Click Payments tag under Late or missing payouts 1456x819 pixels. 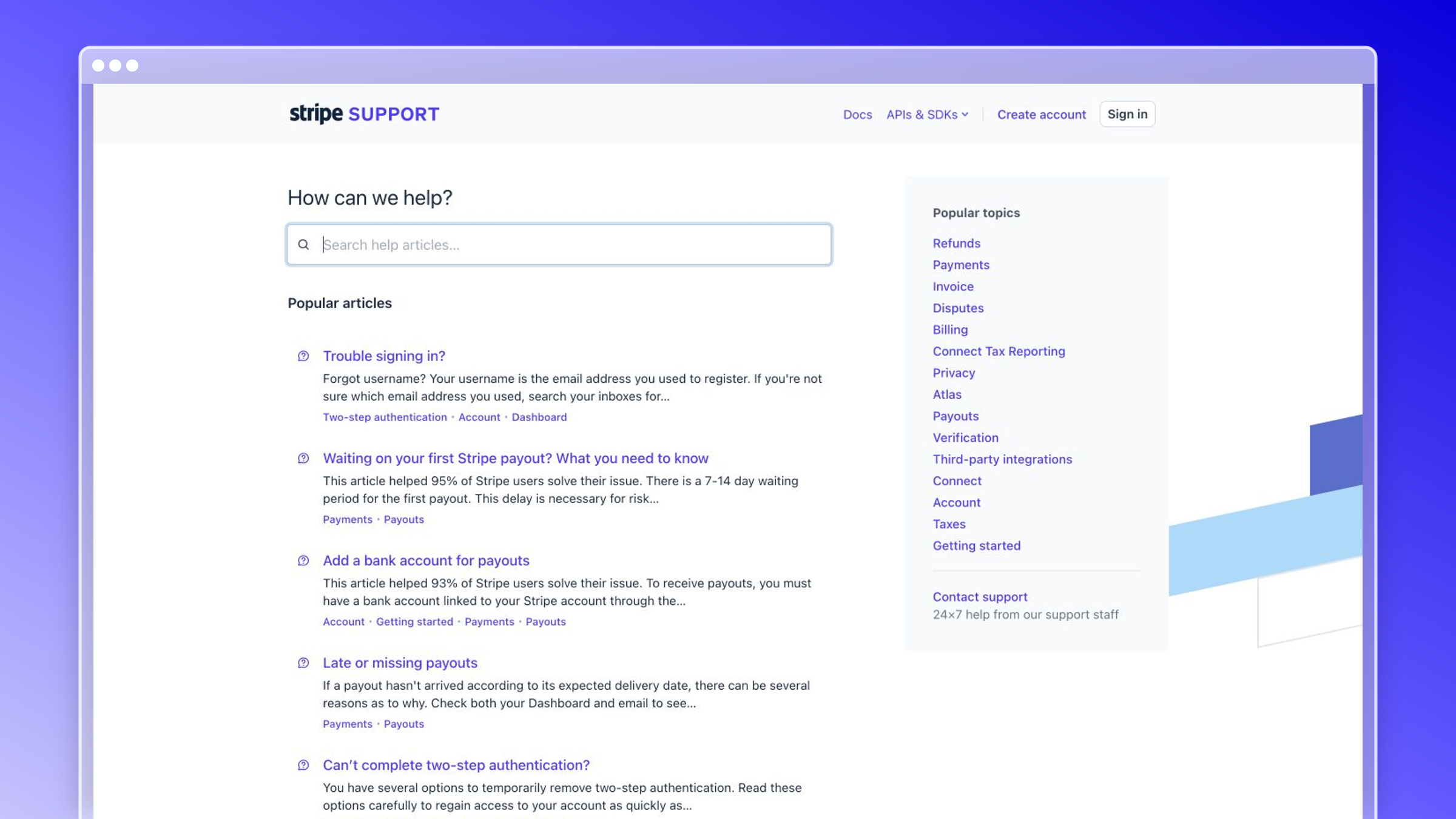click(x=348, y=724)
